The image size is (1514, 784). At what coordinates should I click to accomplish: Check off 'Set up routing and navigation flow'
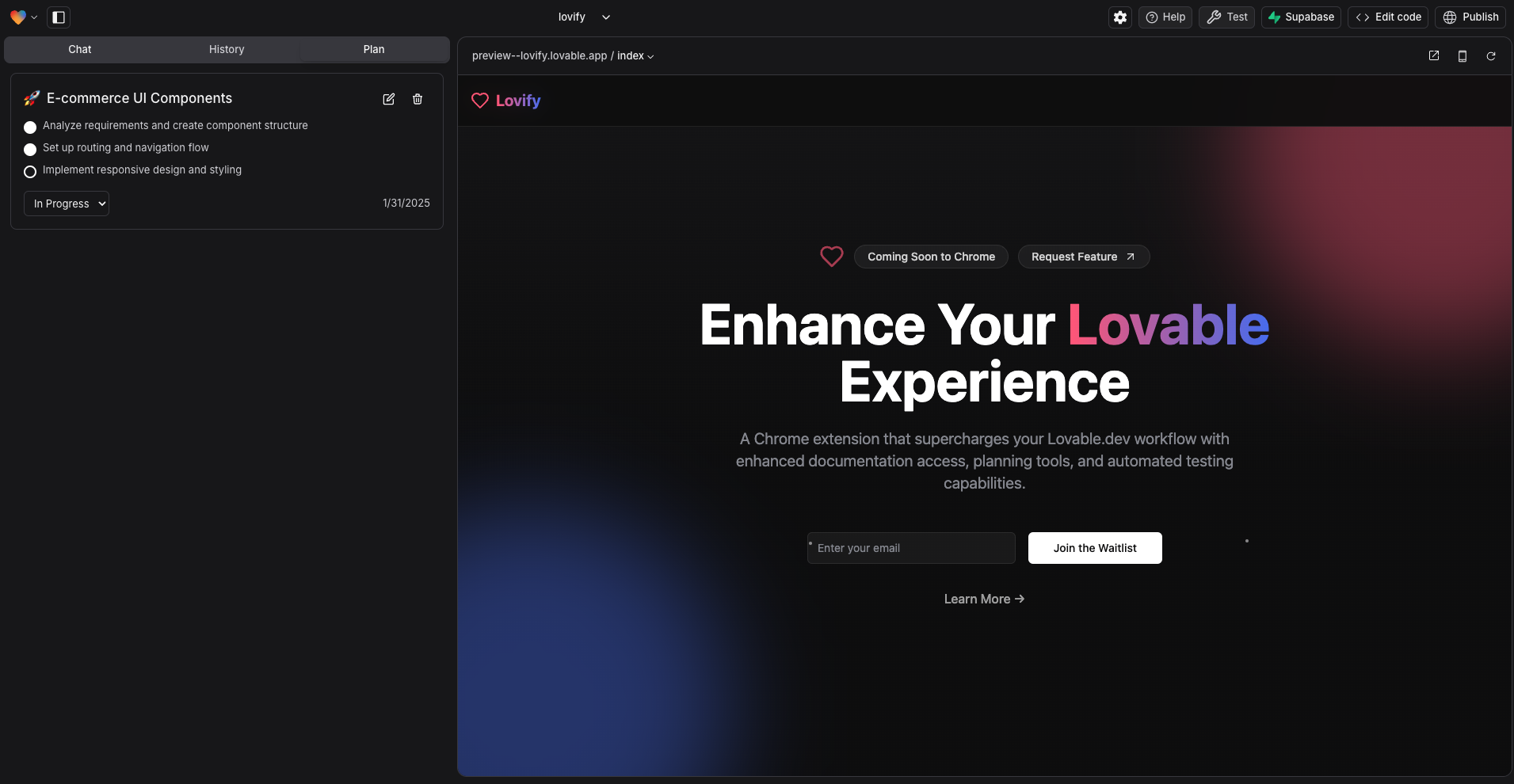30,150
